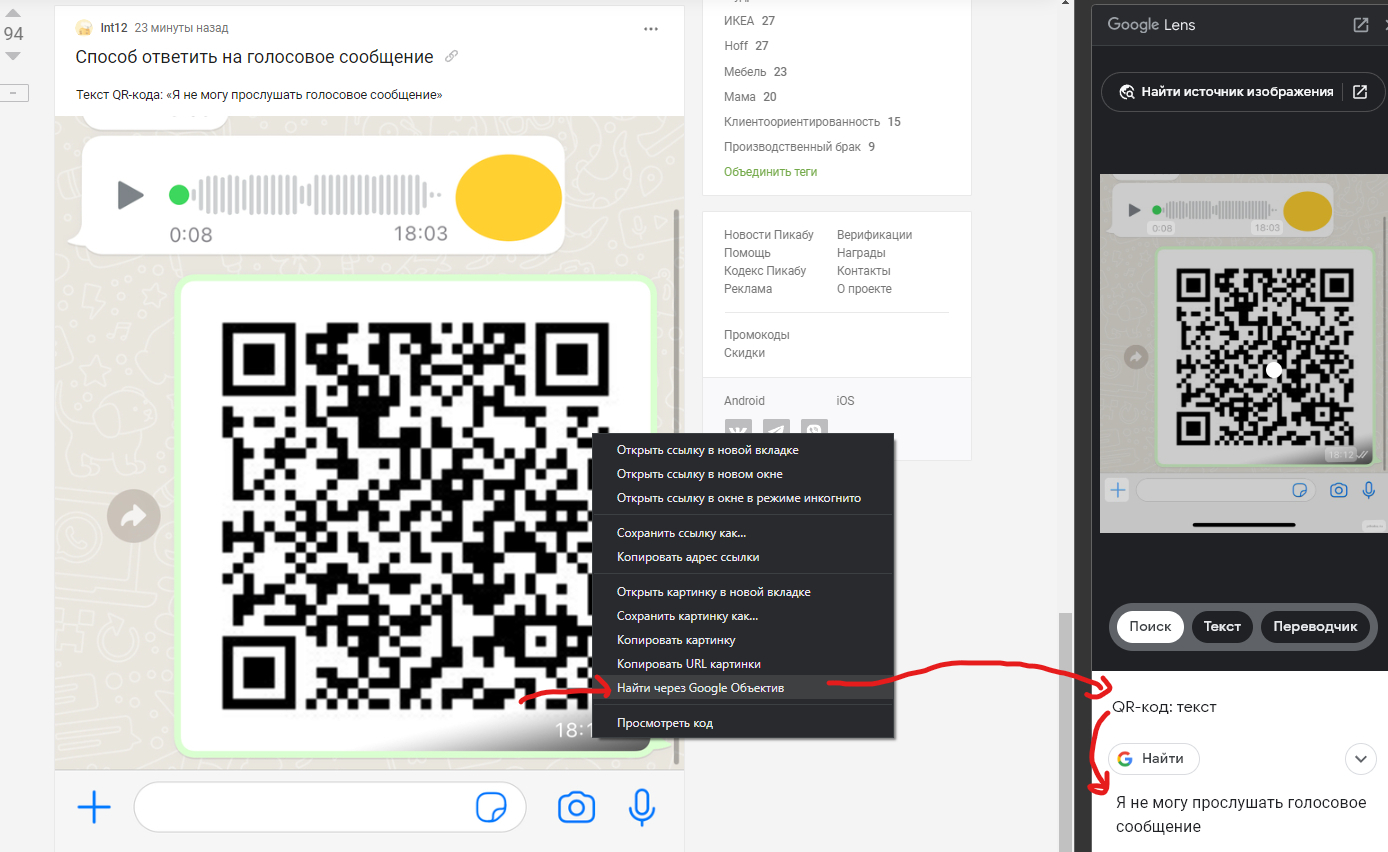Open the "О проекте" link

click(864, 289)
